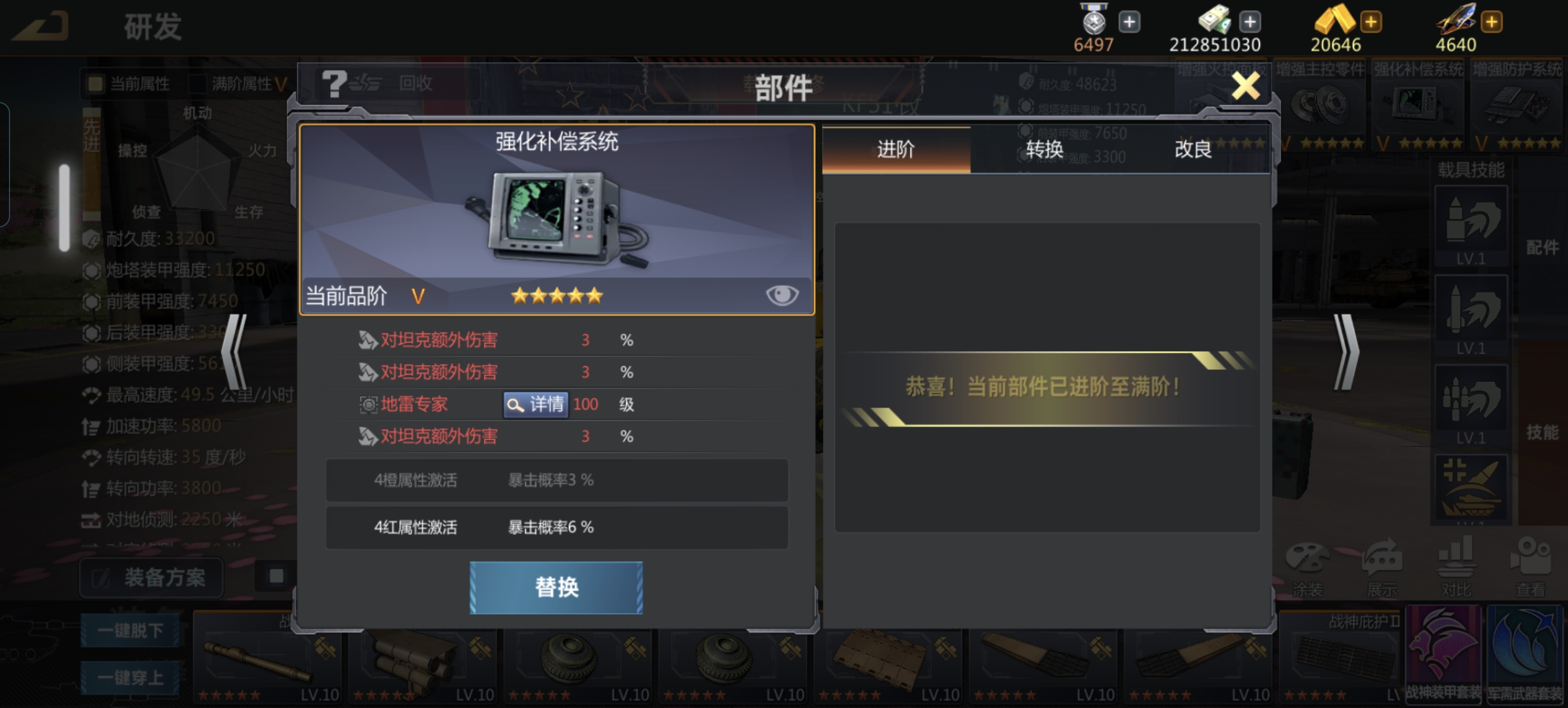Screen dimensions: 1568x708
Task: Go to next part with right chevron
Action: pos(1346,352)
